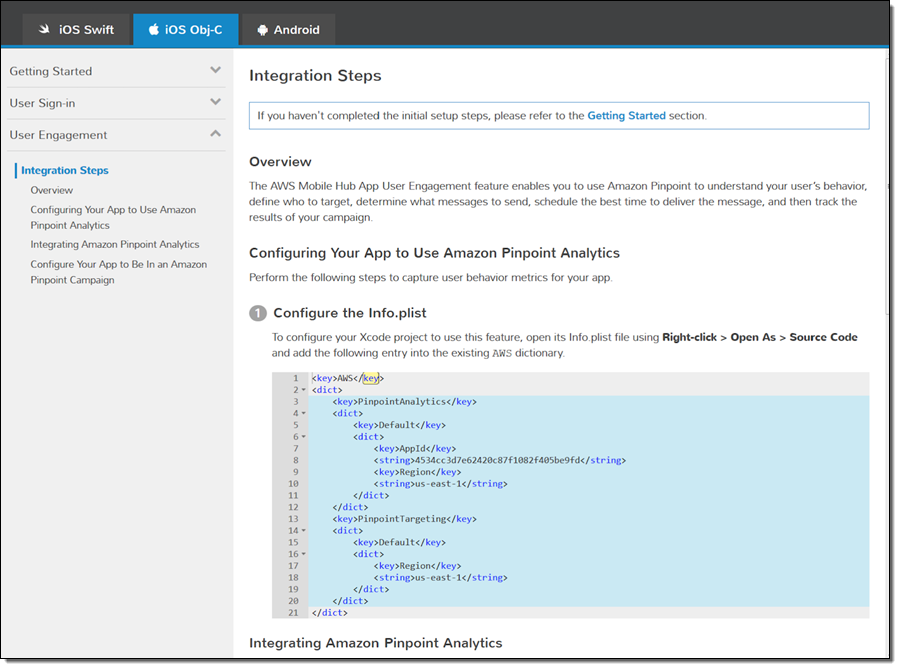Collapse the code fold at line 14
The height and width of the screenshot is (669, 900).
click(303, 531)
